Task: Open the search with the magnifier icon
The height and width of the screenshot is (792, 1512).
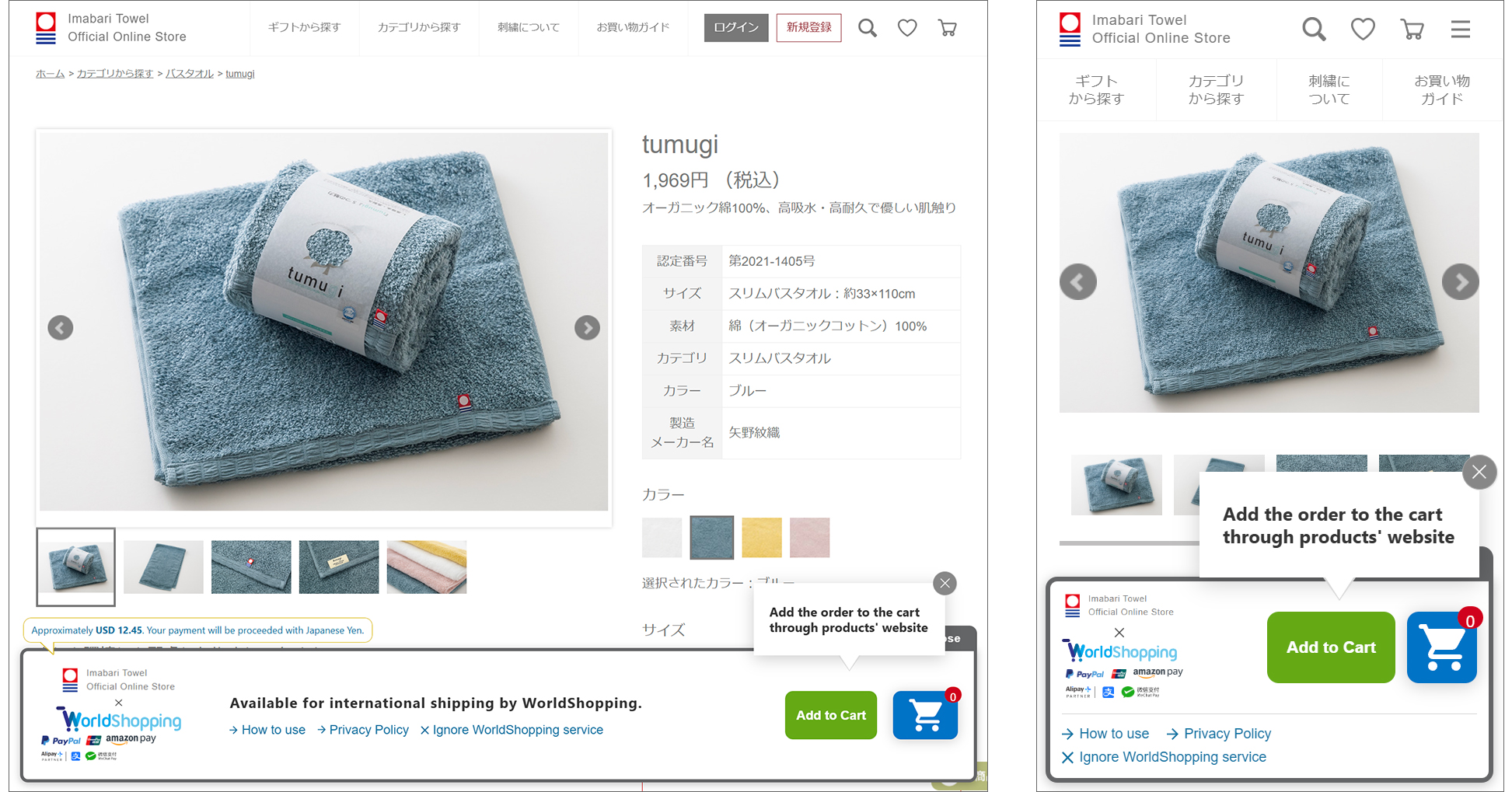Action: coord(868,27)
